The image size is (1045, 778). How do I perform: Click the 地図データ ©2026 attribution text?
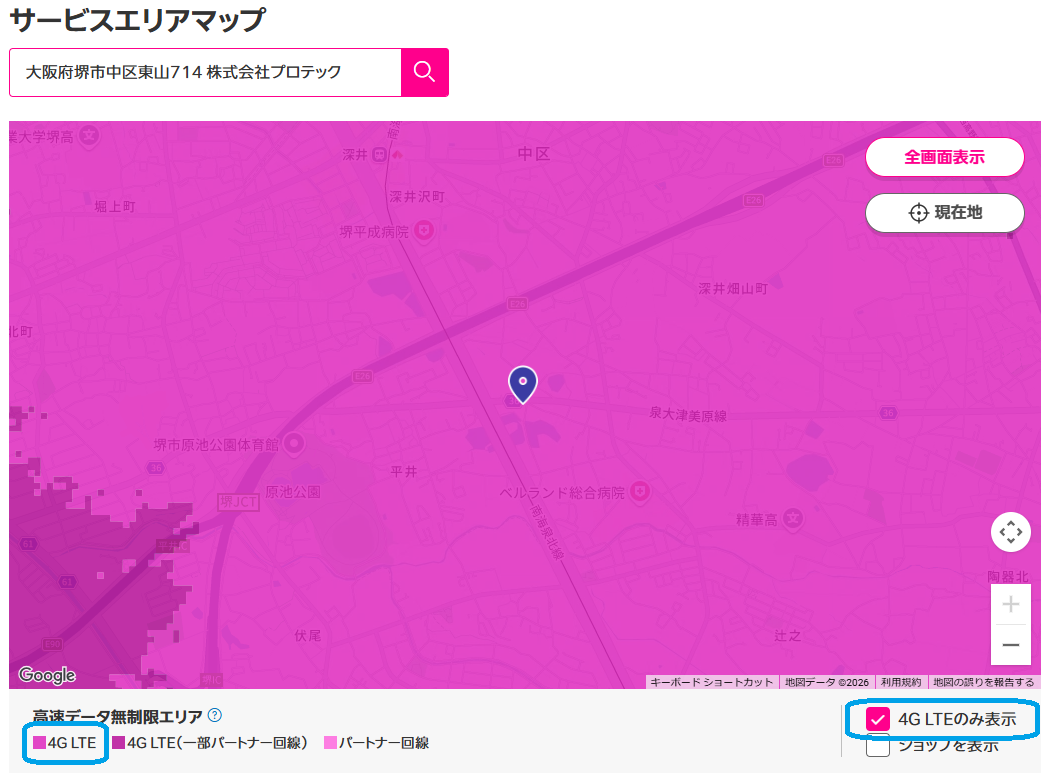point(826,682)
